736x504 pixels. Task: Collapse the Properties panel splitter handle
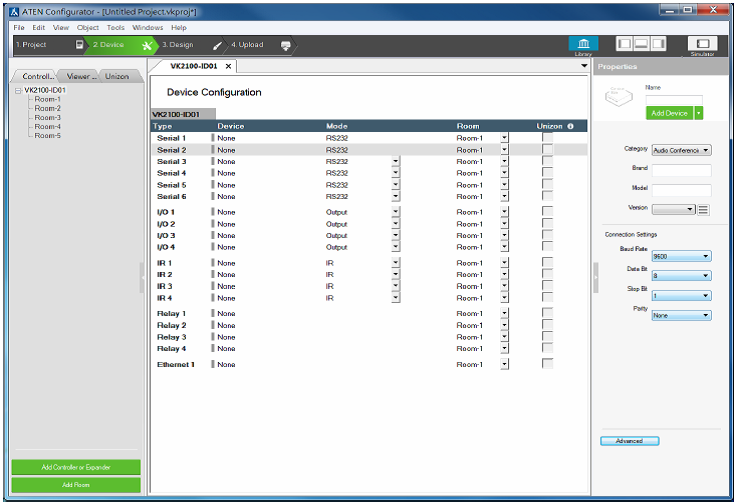click(x=596, y=278)
